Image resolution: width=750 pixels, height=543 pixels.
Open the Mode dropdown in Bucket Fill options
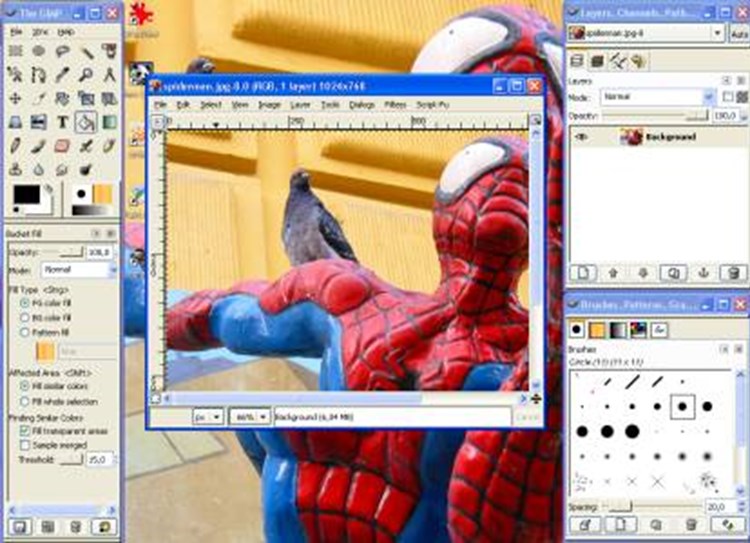pos(78,270)
